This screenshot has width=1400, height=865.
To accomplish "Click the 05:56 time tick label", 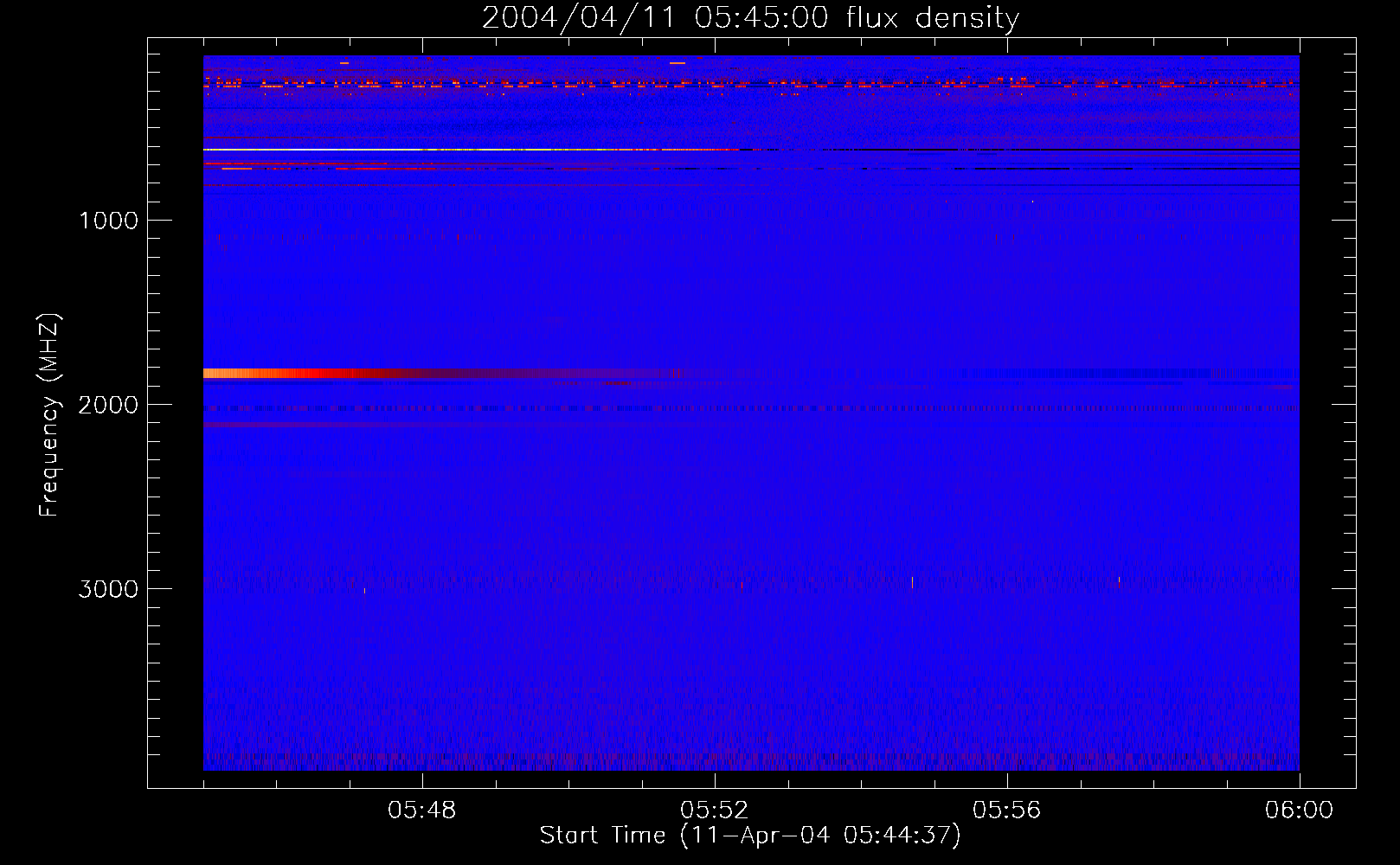I will (1007, 810).
